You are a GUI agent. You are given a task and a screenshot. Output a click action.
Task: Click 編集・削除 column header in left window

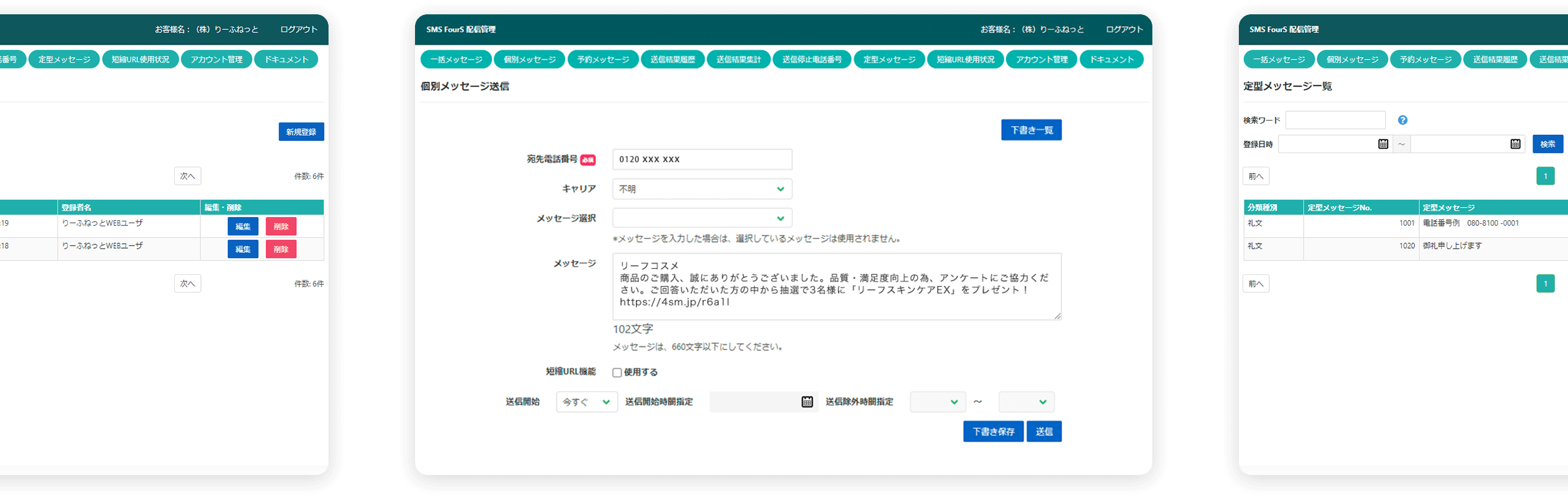pyautogui.click(x=262, y=207)
